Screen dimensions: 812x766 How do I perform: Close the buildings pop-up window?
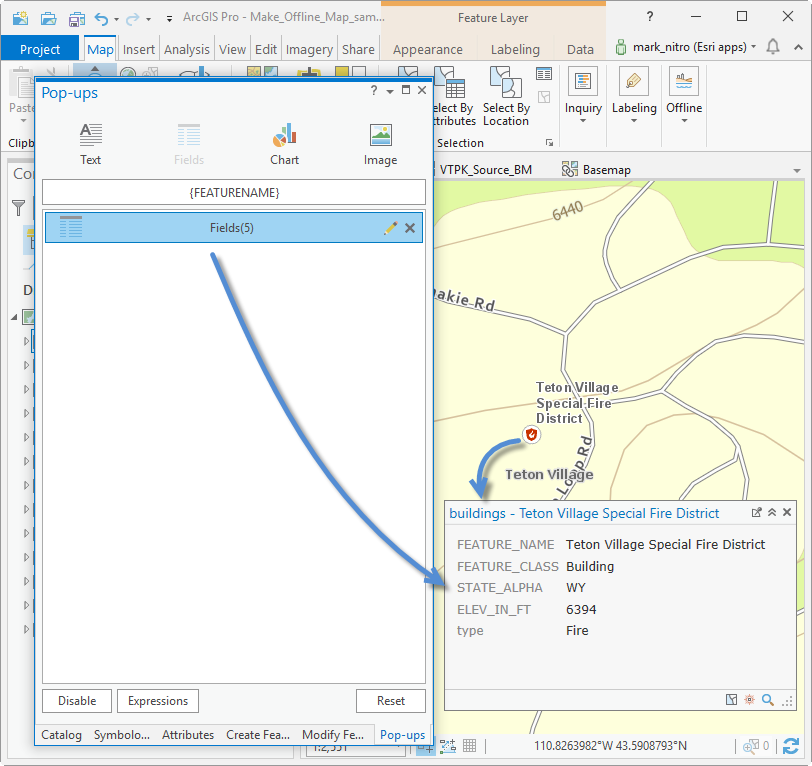tap(787, 512)
